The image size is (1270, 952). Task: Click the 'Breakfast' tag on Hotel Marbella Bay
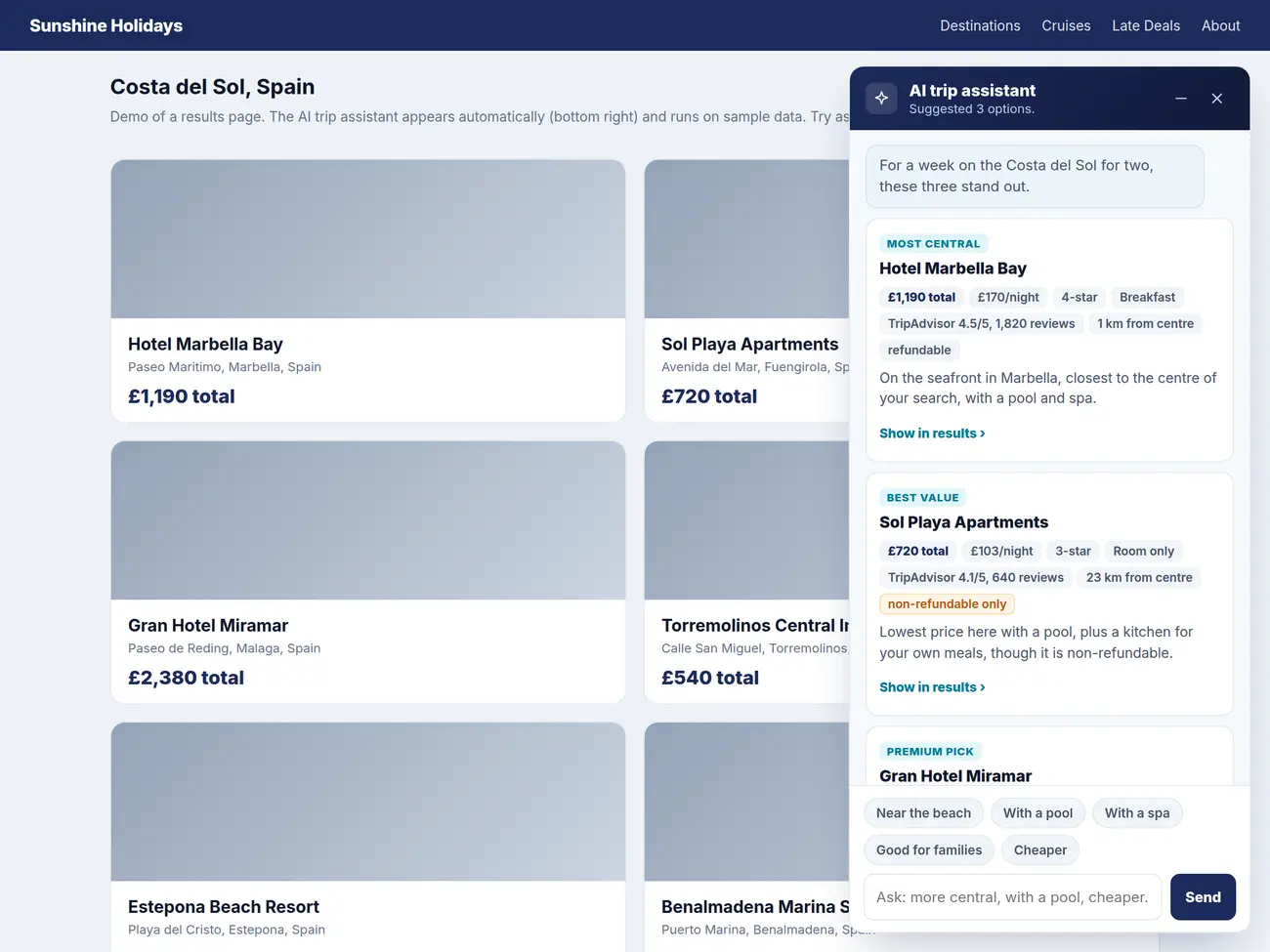(1147, 298)
